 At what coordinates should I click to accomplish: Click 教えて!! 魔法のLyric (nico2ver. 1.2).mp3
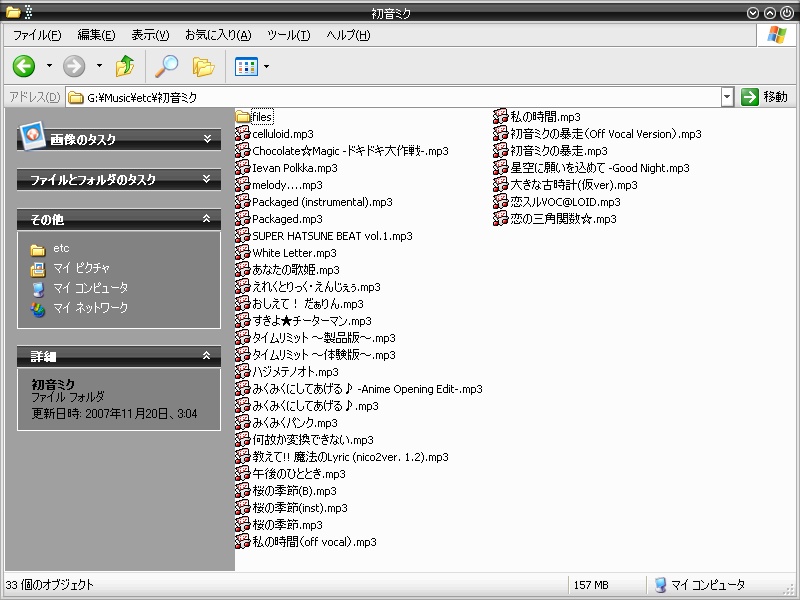click(x=351, y=457)
